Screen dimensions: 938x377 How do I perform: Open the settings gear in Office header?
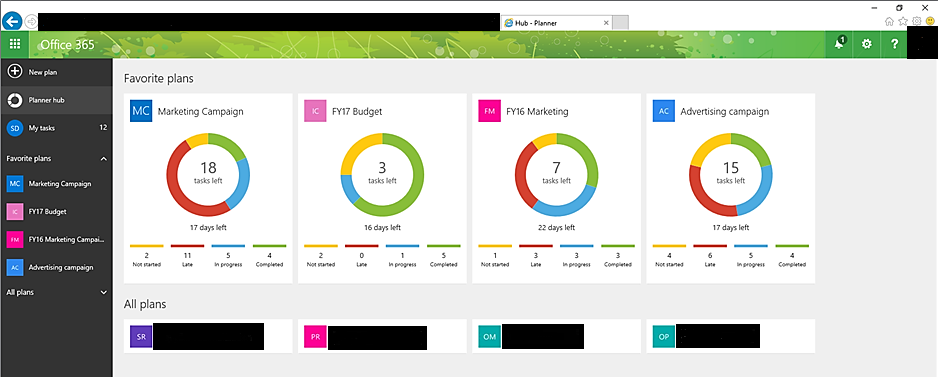click(x=866, y=44)
